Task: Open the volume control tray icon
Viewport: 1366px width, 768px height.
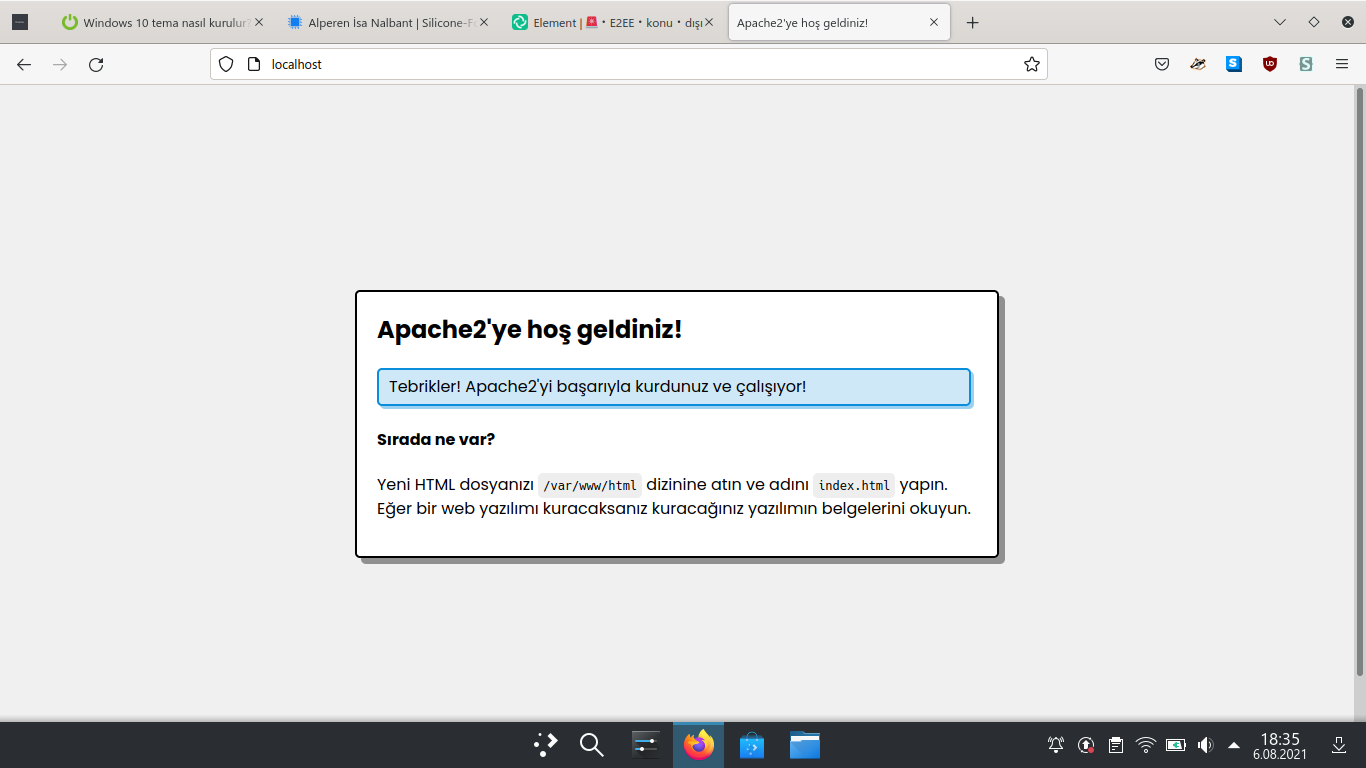Action: 1205,745
